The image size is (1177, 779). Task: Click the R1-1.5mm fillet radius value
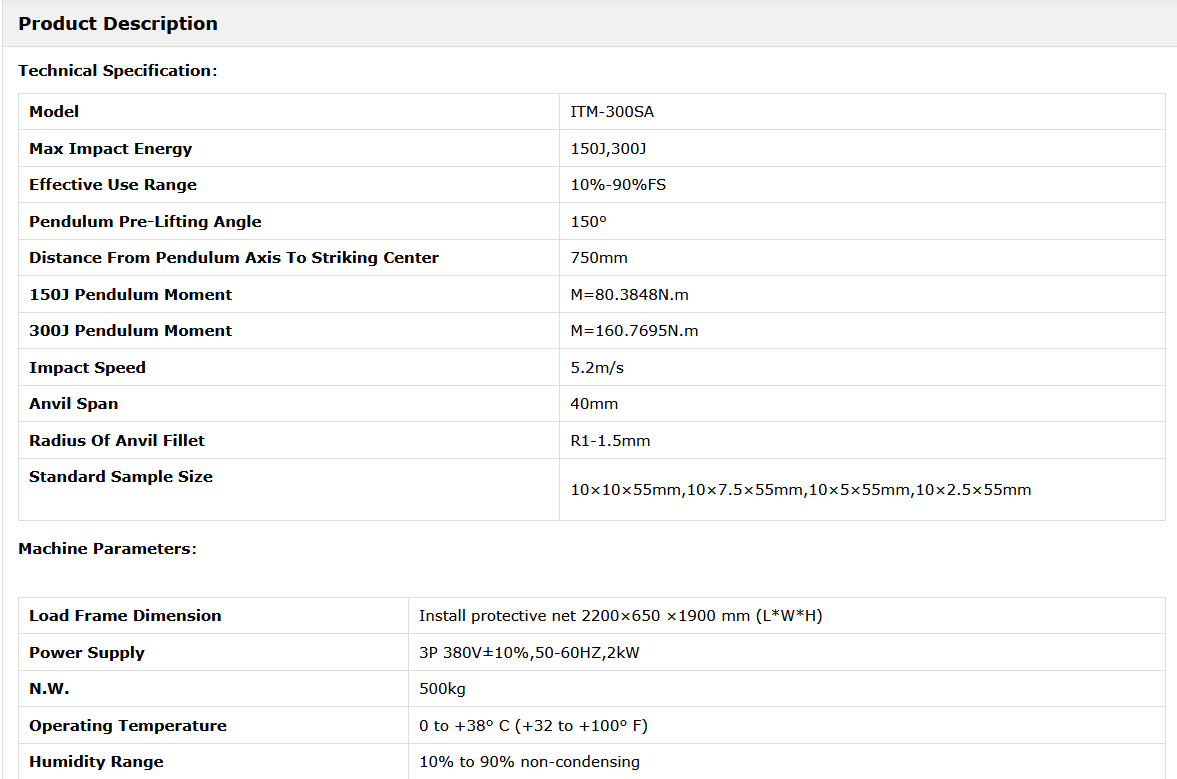point(610,441)
